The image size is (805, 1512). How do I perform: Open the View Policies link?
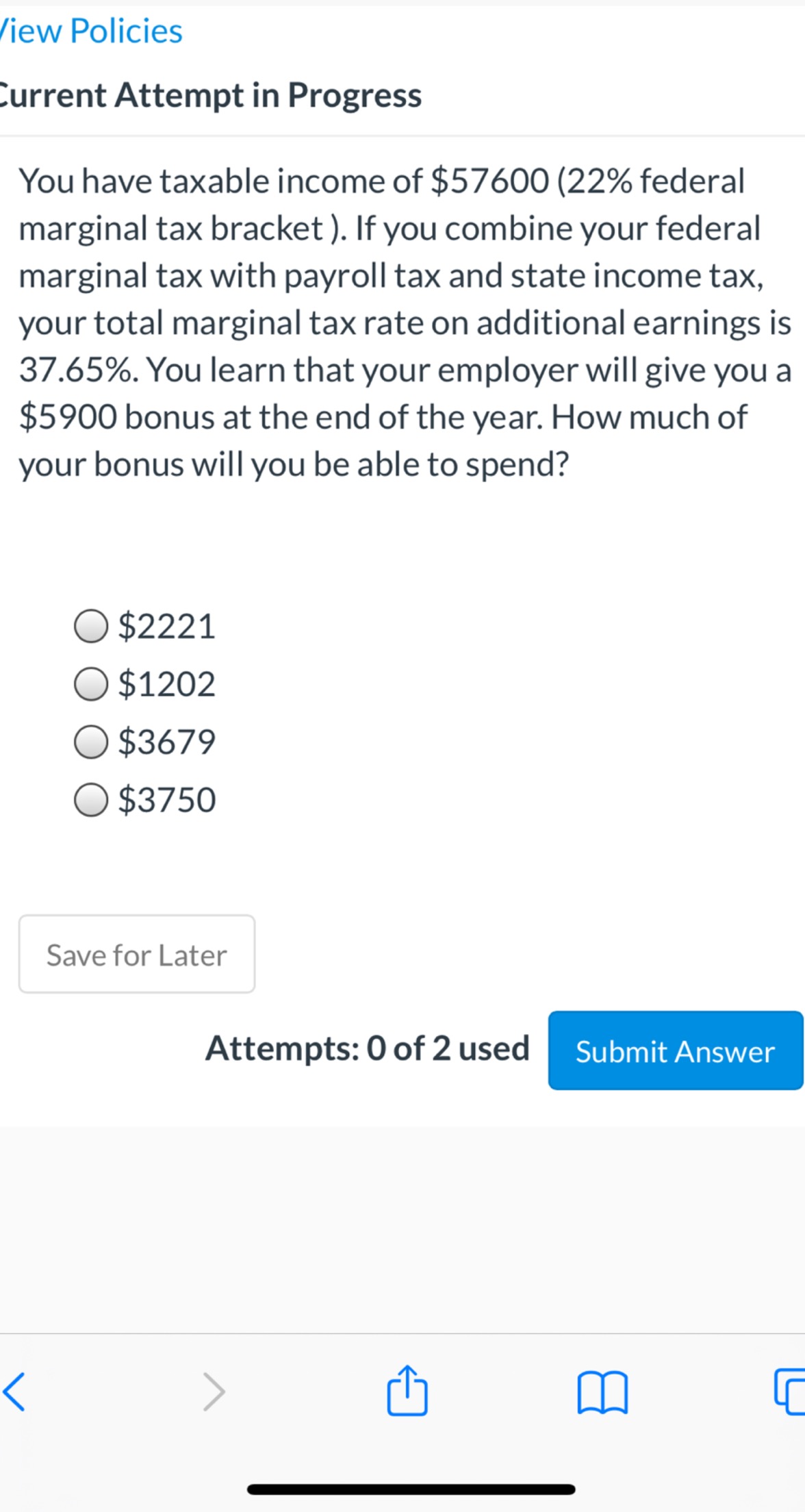89,30
